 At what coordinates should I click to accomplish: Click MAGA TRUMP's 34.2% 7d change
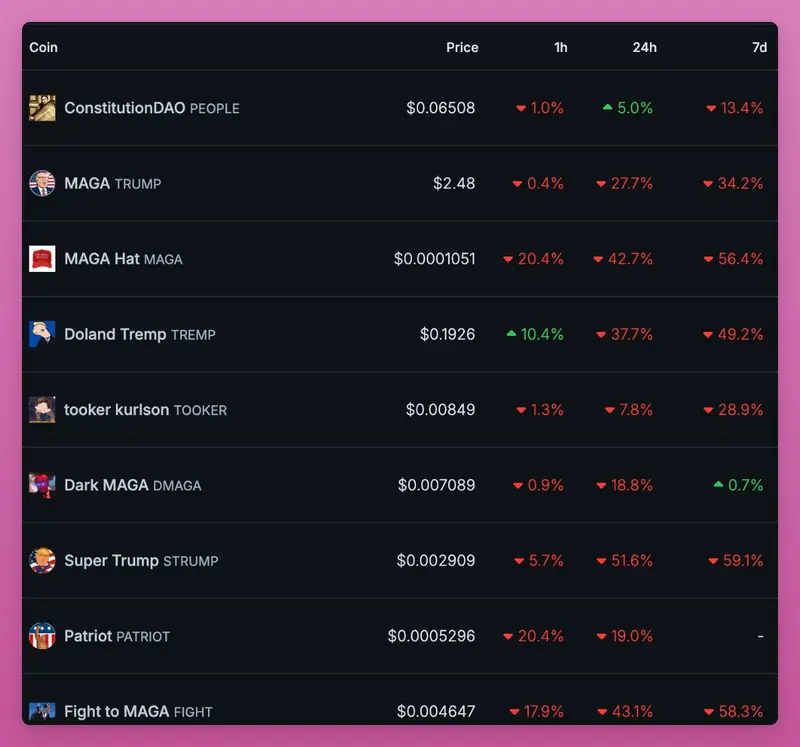click(x=733, y=183)
